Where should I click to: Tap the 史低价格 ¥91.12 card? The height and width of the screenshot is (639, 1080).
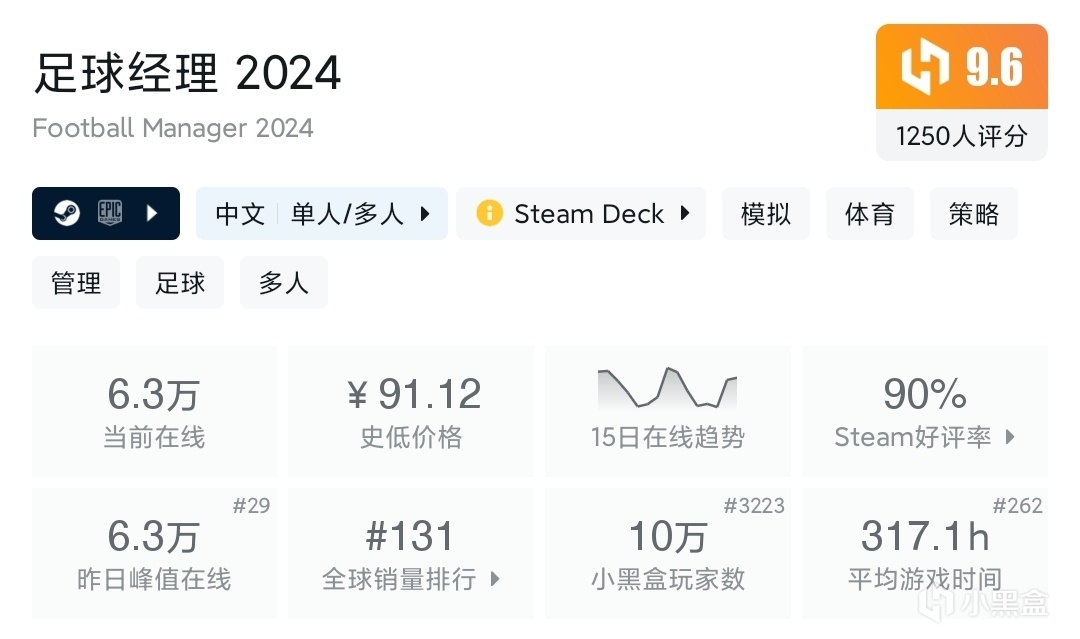[x=410, y=411]
